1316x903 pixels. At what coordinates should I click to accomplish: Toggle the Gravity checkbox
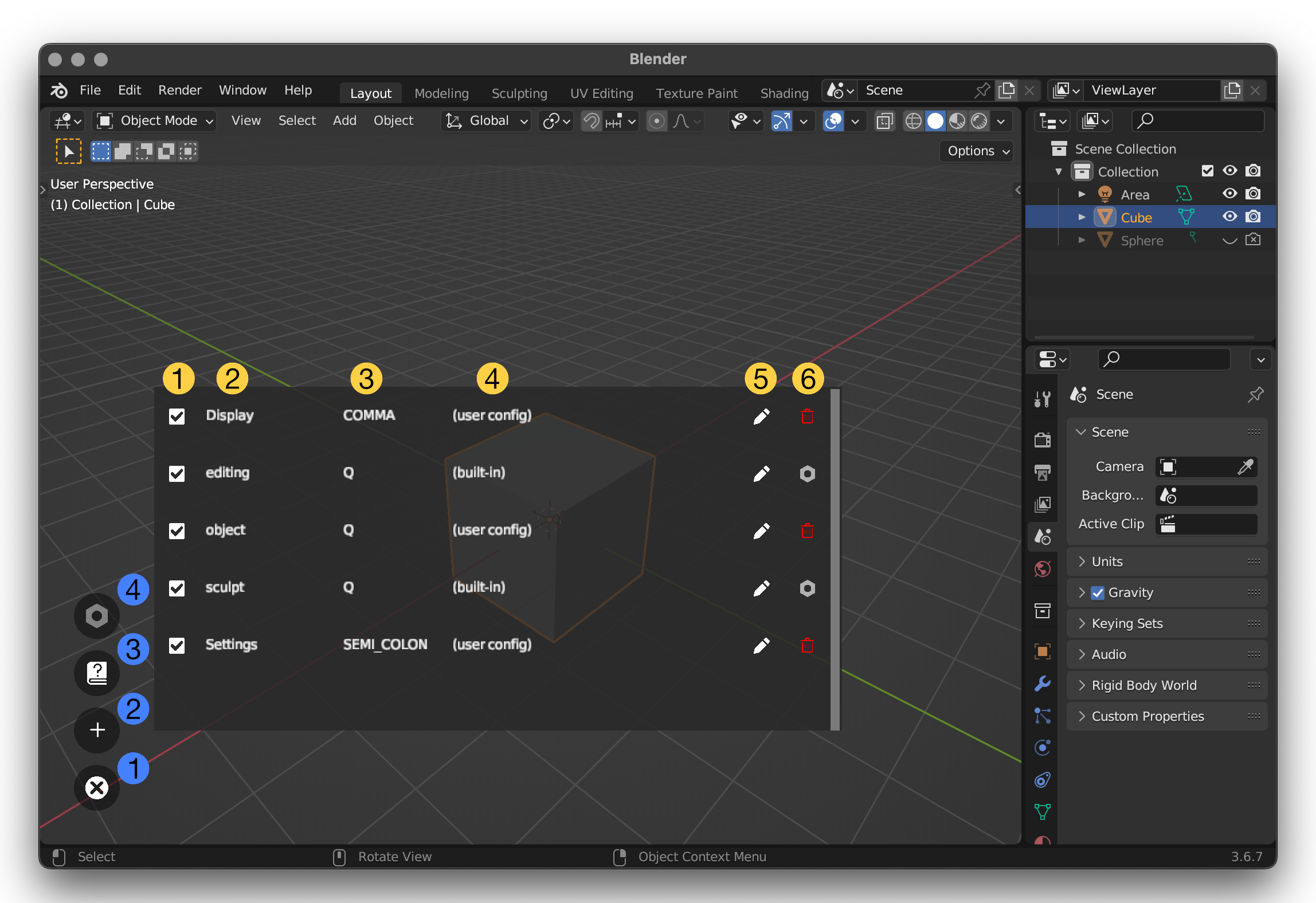(x=1098, y=593)
